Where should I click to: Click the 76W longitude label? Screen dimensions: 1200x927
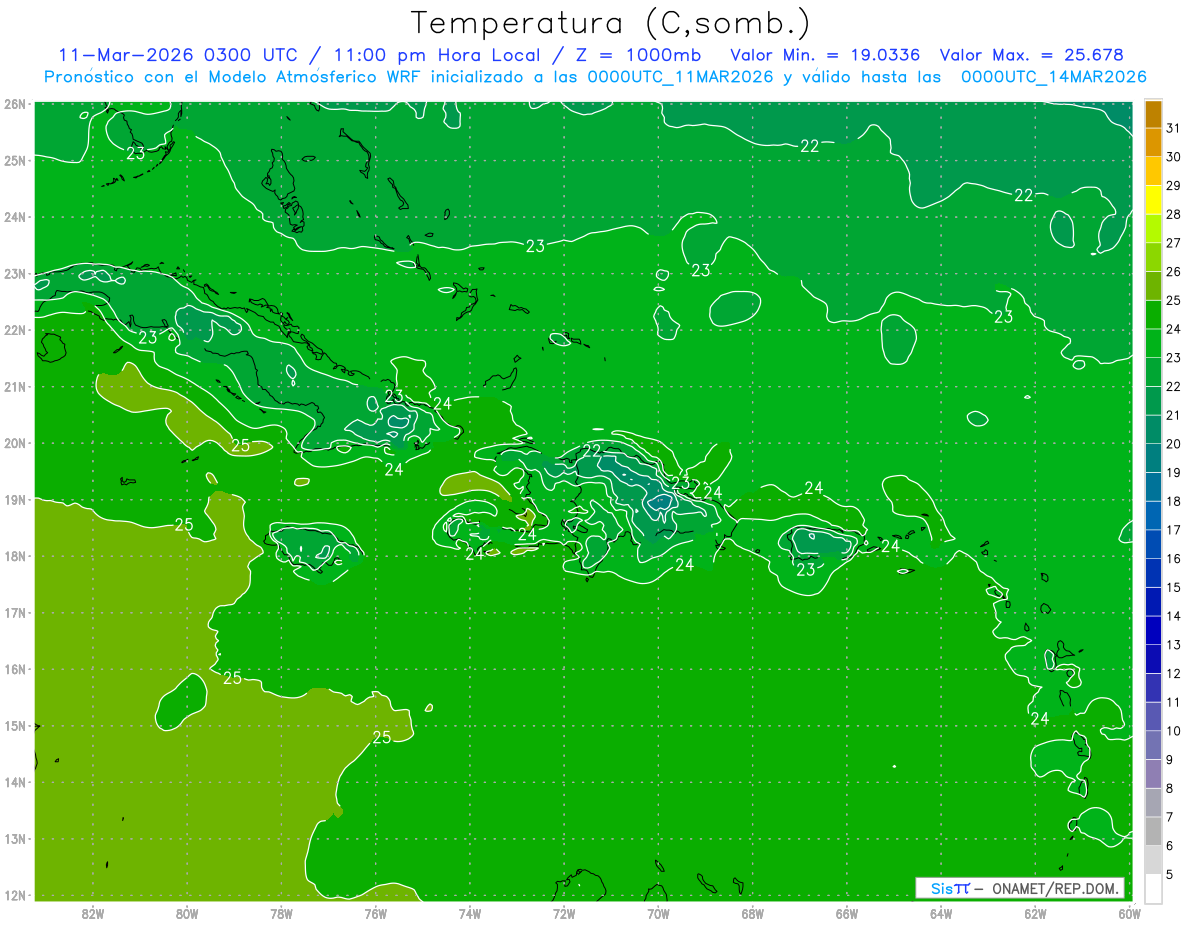375,912
